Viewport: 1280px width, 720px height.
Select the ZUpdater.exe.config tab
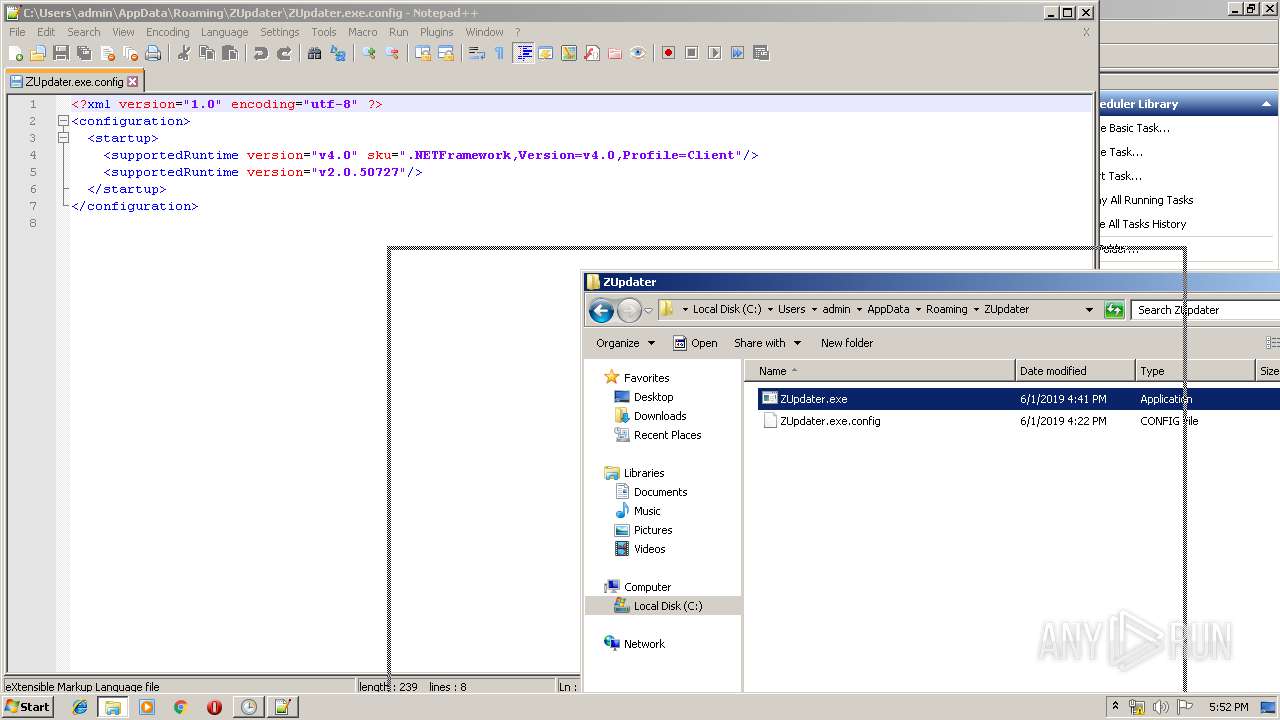(x=74, y=82)
